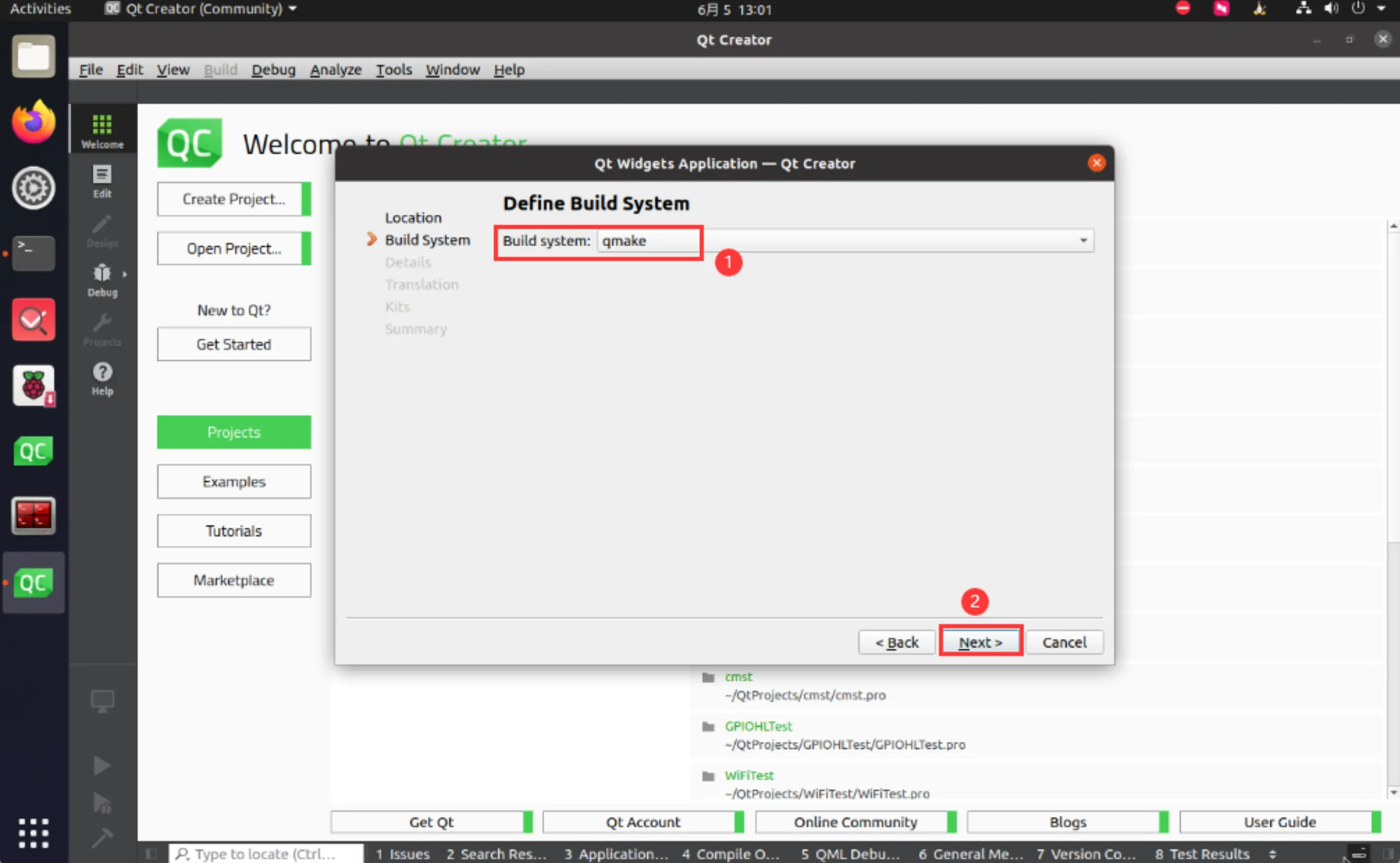Open the GPIOHLTest recent project

click(758, 726)
